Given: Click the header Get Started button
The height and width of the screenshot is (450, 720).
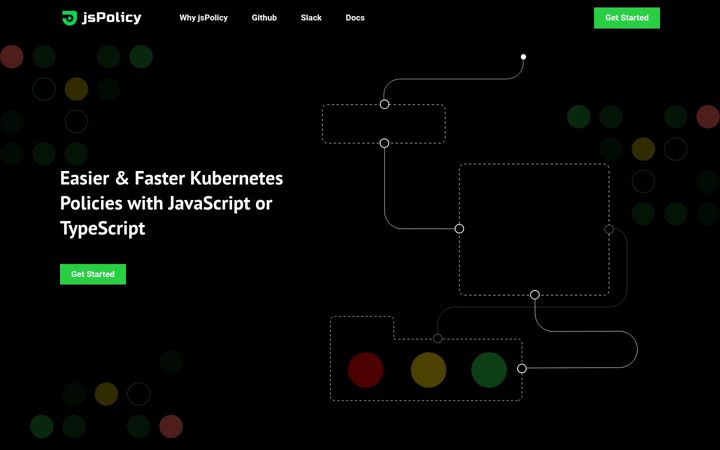Looking at the screenshot, I should coord(626,18).
